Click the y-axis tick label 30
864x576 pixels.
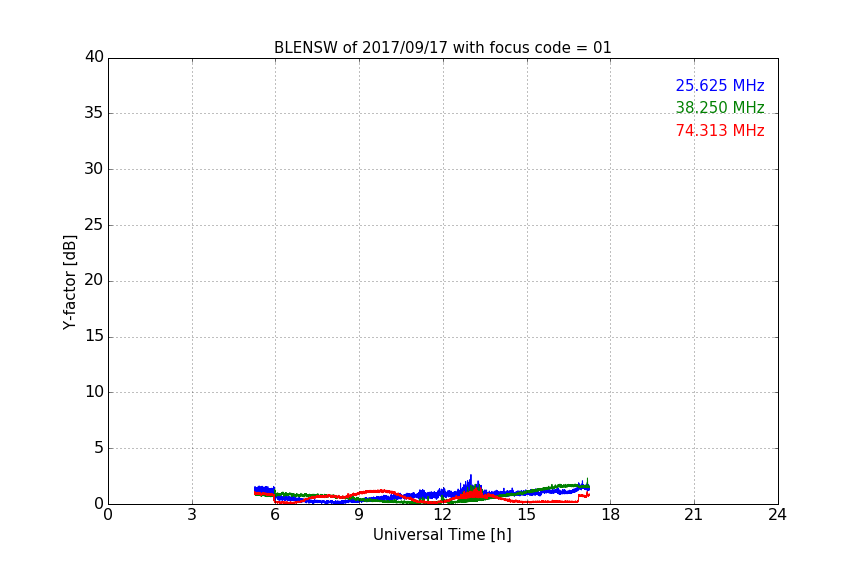click(x=94, y=169)
